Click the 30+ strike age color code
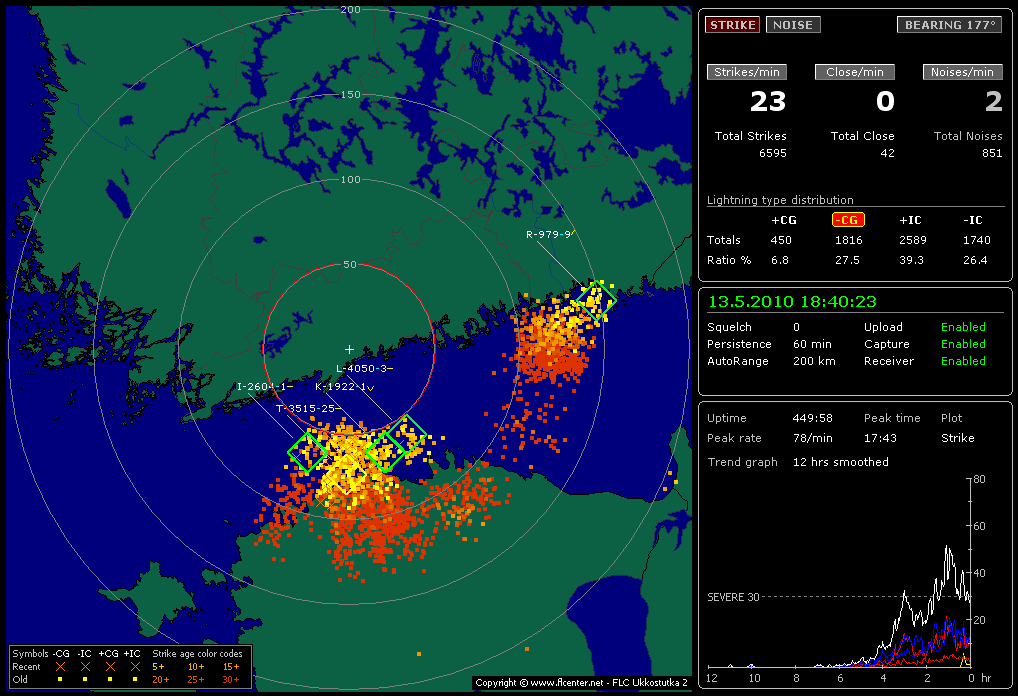This screenshot has width=1018, height=696. tap(229, 679)
